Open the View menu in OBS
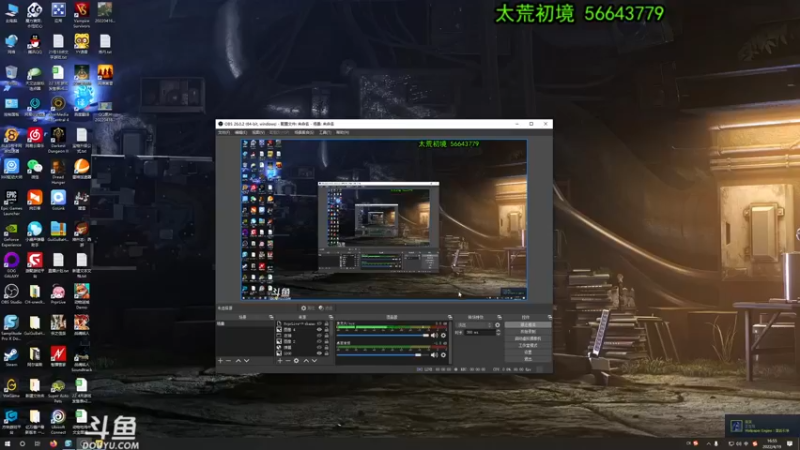Screen dimensions: 800x450 pos(258,132)
